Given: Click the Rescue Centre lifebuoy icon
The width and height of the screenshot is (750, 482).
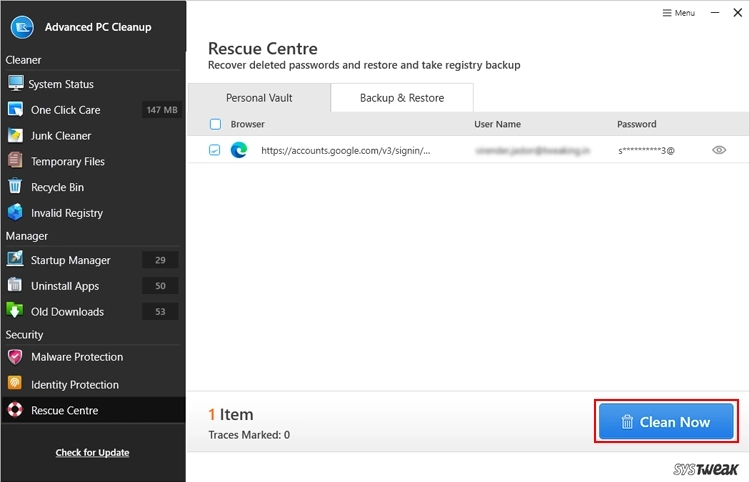Looking at the screenshot, I should coord(15,410).
